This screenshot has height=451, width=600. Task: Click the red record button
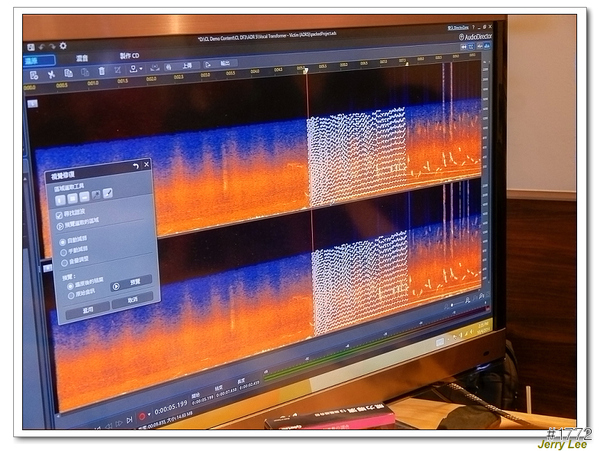142,416
